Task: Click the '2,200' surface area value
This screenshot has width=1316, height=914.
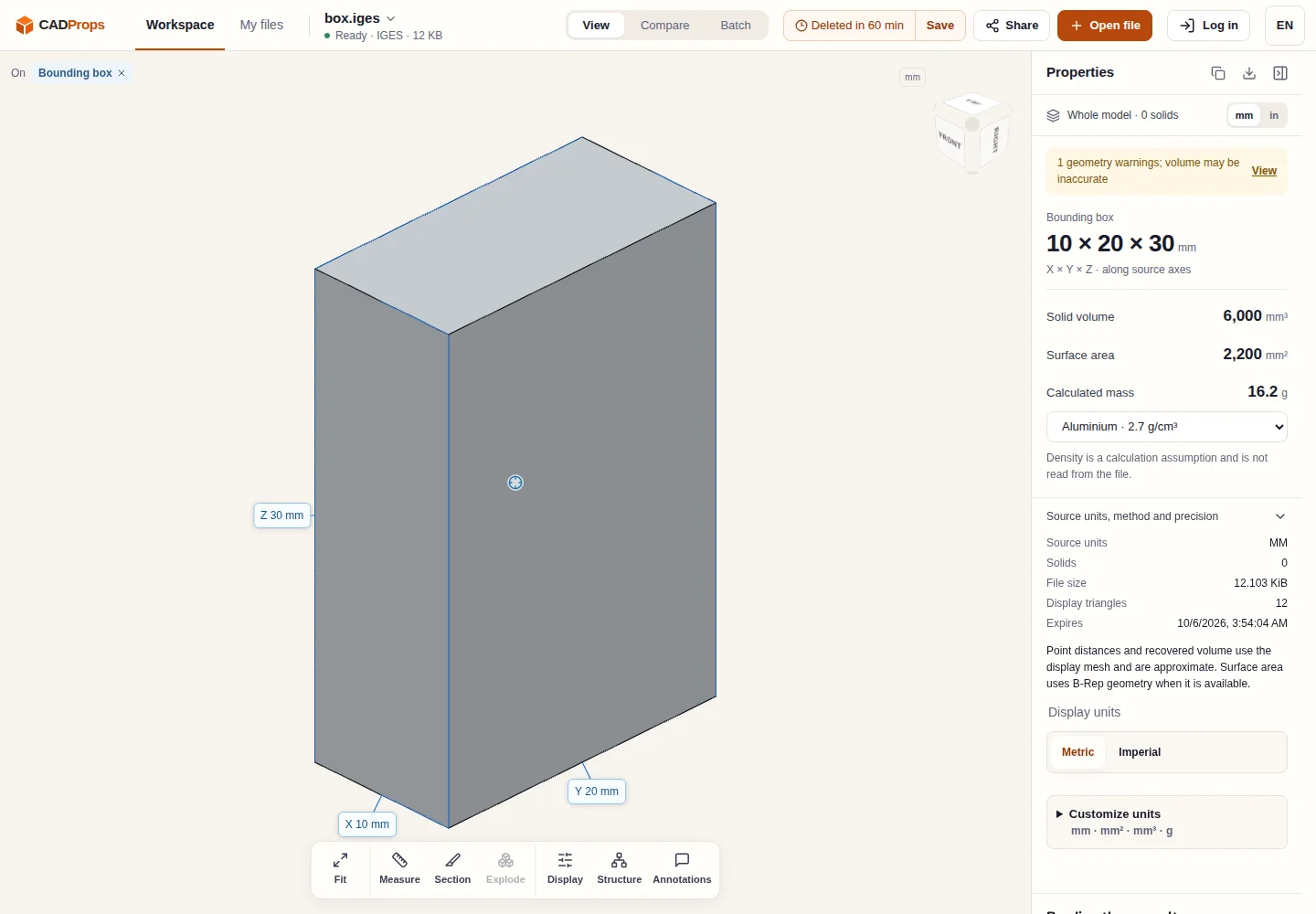Action: click(1242, 355)
